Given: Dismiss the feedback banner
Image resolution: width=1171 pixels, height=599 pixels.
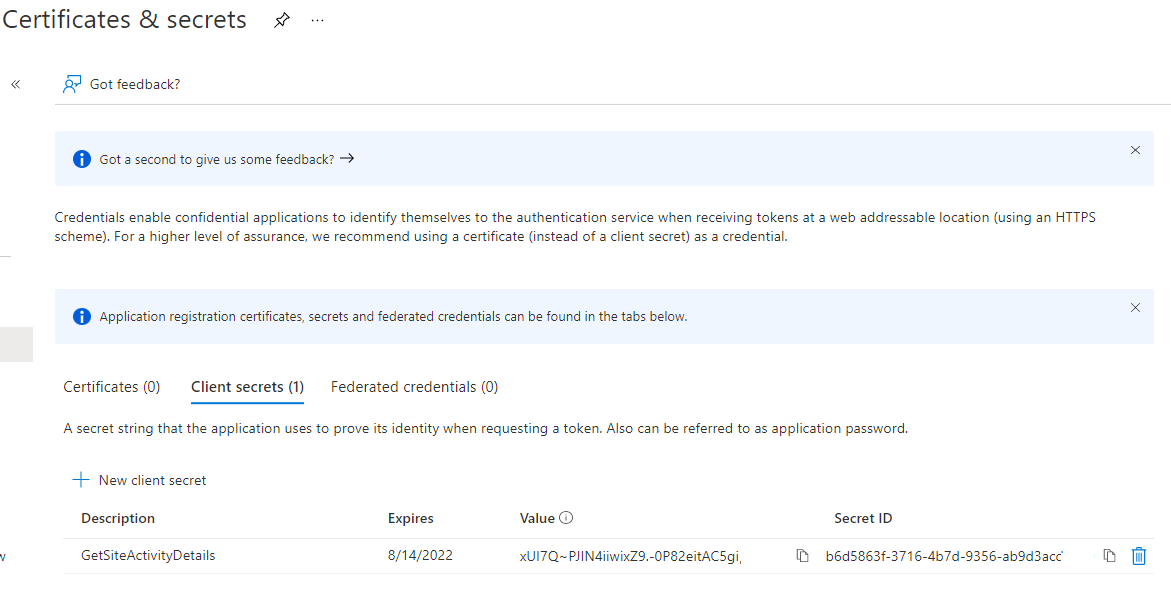Looking at the screenshot, I should coord(1135,150).
